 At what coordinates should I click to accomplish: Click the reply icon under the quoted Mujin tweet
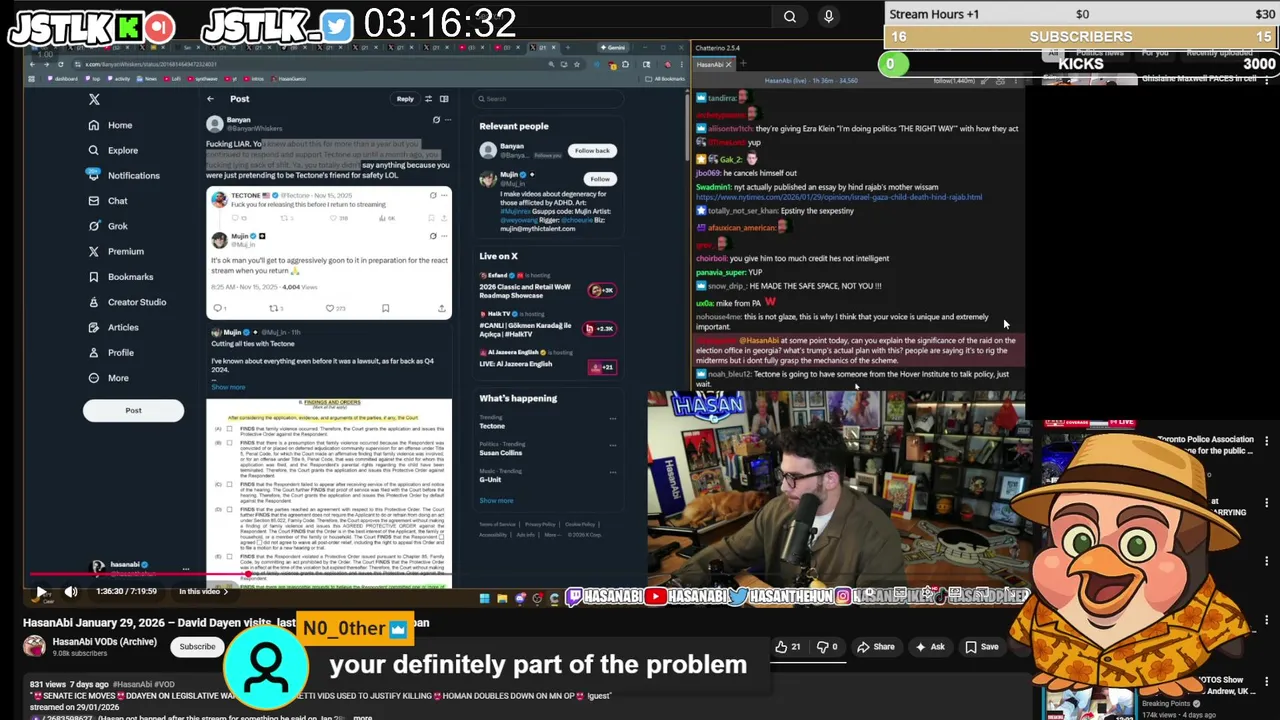pos(217,308)
